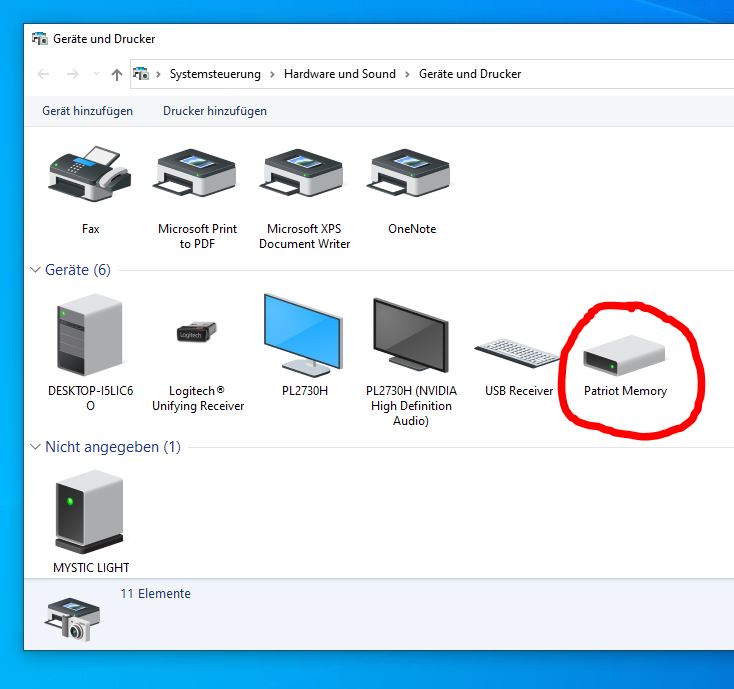Click the Microsoft Print to PDF label
Viewport: 734px width, 689px height.
pyautogui.click(x=197, y=236)
